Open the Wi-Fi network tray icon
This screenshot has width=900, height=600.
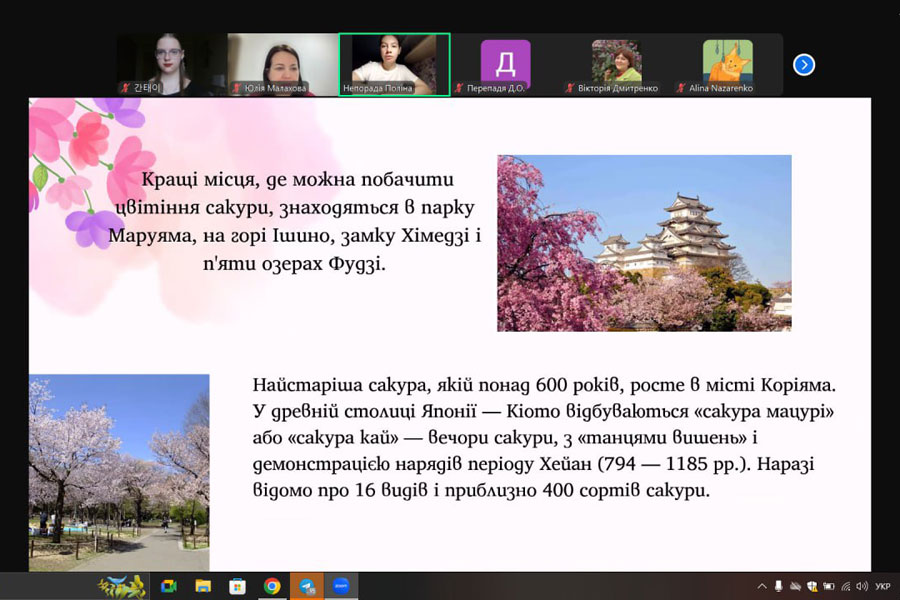point(845,586)
